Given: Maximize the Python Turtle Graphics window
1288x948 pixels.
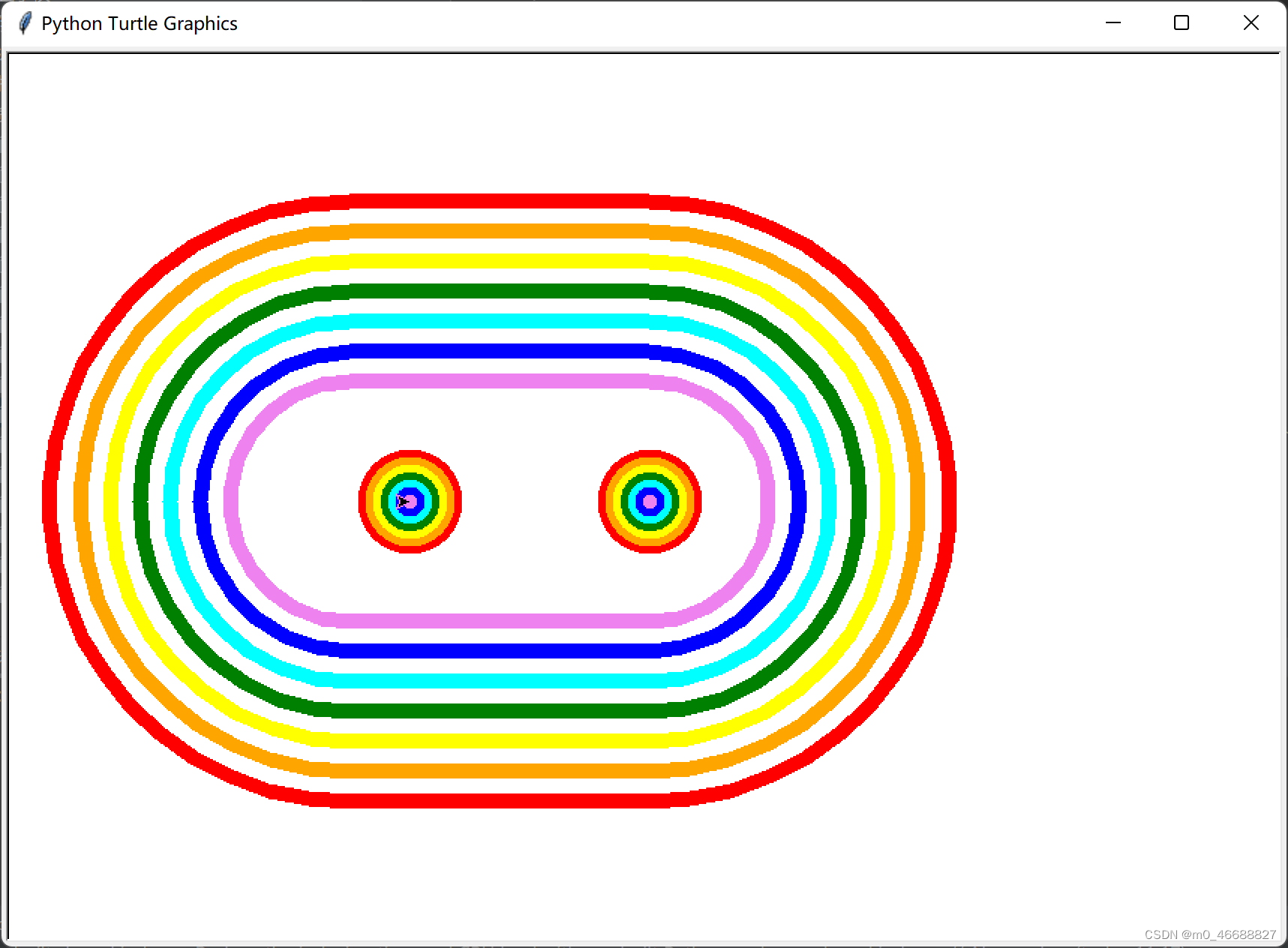Looking at the screenshot, I should point(1182,23).
